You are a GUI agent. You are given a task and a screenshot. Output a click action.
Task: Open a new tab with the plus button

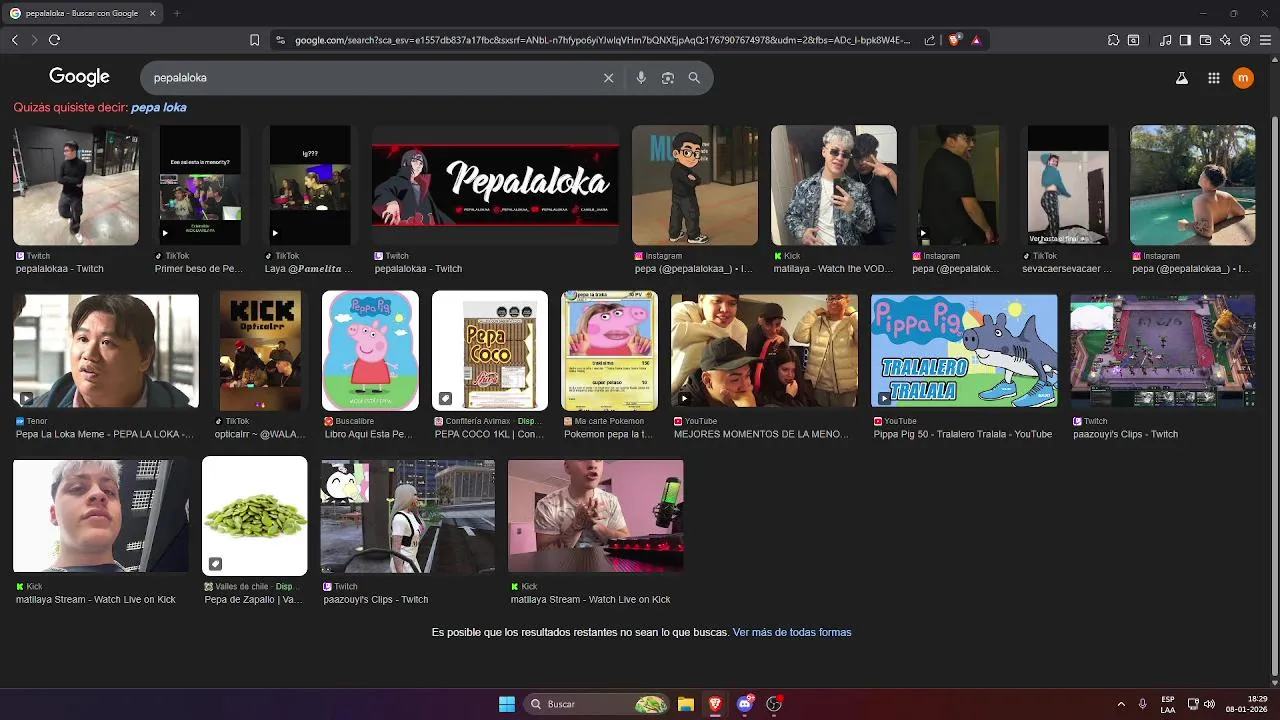point(177,13)
